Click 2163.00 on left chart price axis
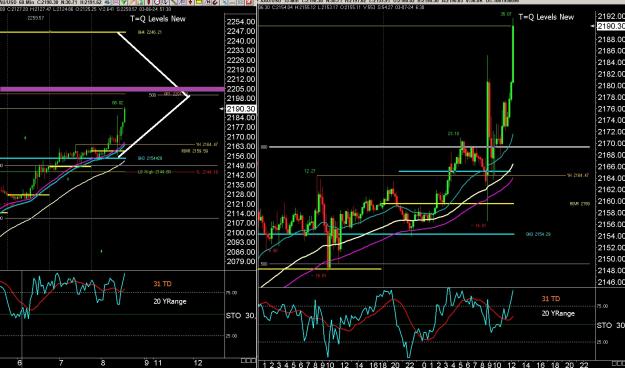 [x=240, y=146]
